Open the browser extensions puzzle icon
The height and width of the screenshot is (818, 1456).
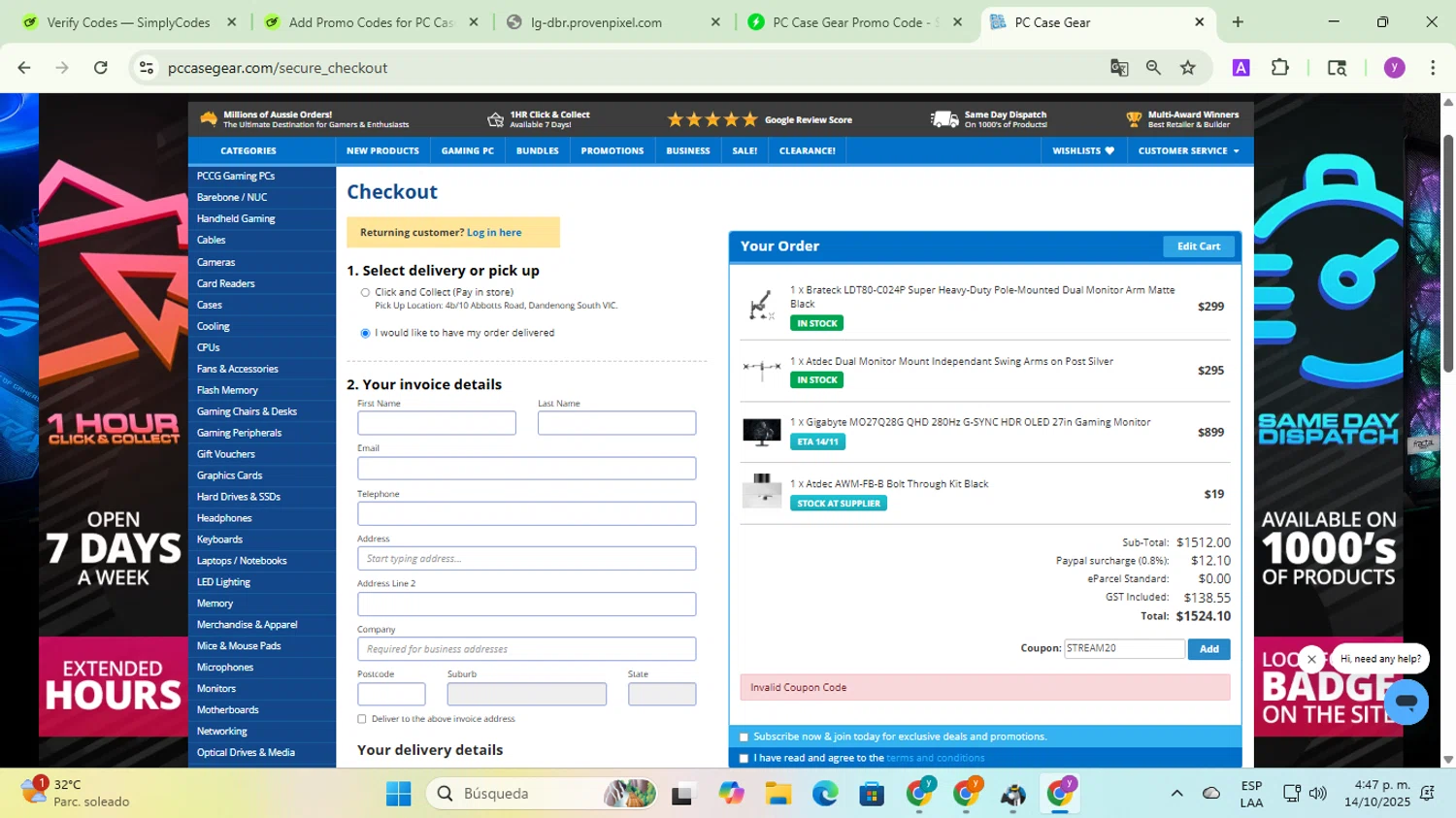pyautogui.click(x=1280, y=68)
